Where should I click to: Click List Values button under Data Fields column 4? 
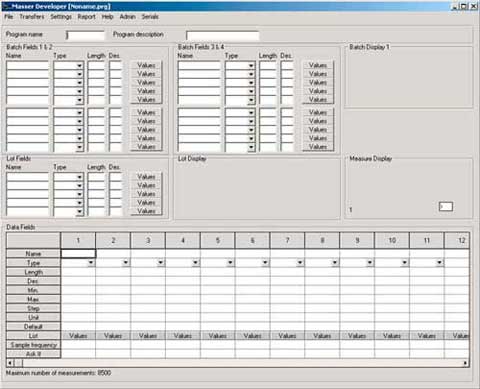click(183, 336)
